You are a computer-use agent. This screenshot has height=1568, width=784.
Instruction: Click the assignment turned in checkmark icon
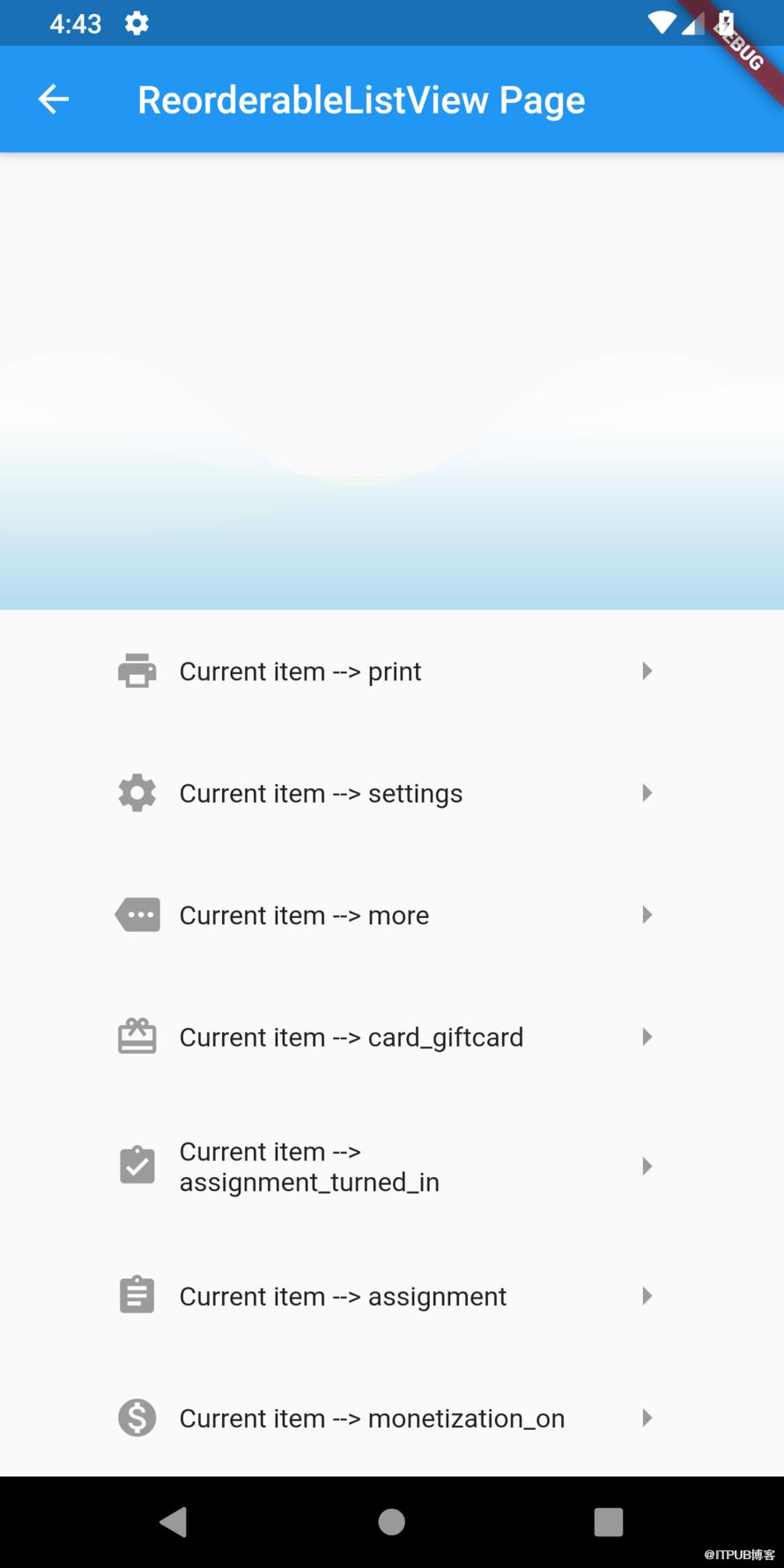pyautogui.click(x=137, y=1165)
